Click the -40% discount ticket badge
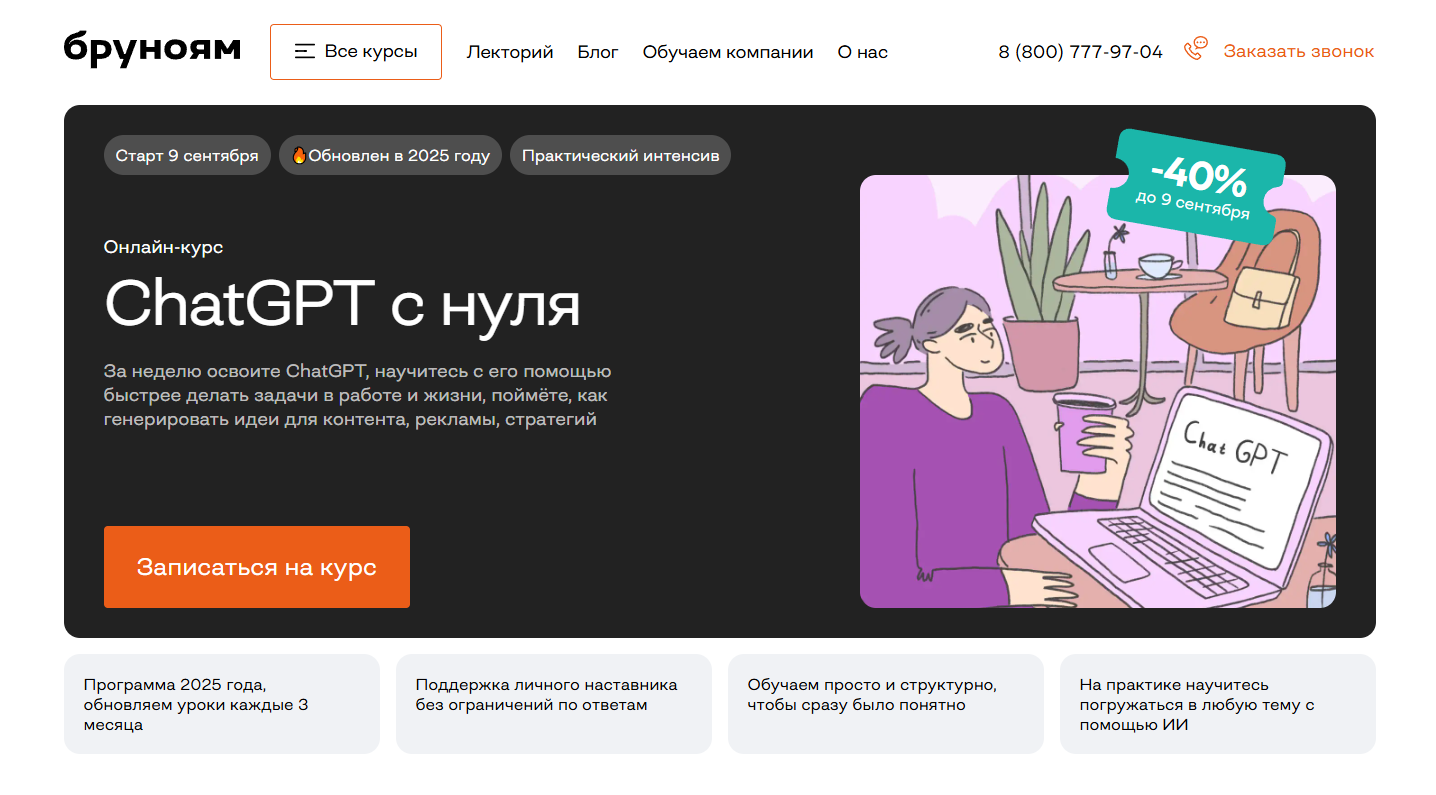This screenshot has height=795, width=1436. click(1196, 187)
